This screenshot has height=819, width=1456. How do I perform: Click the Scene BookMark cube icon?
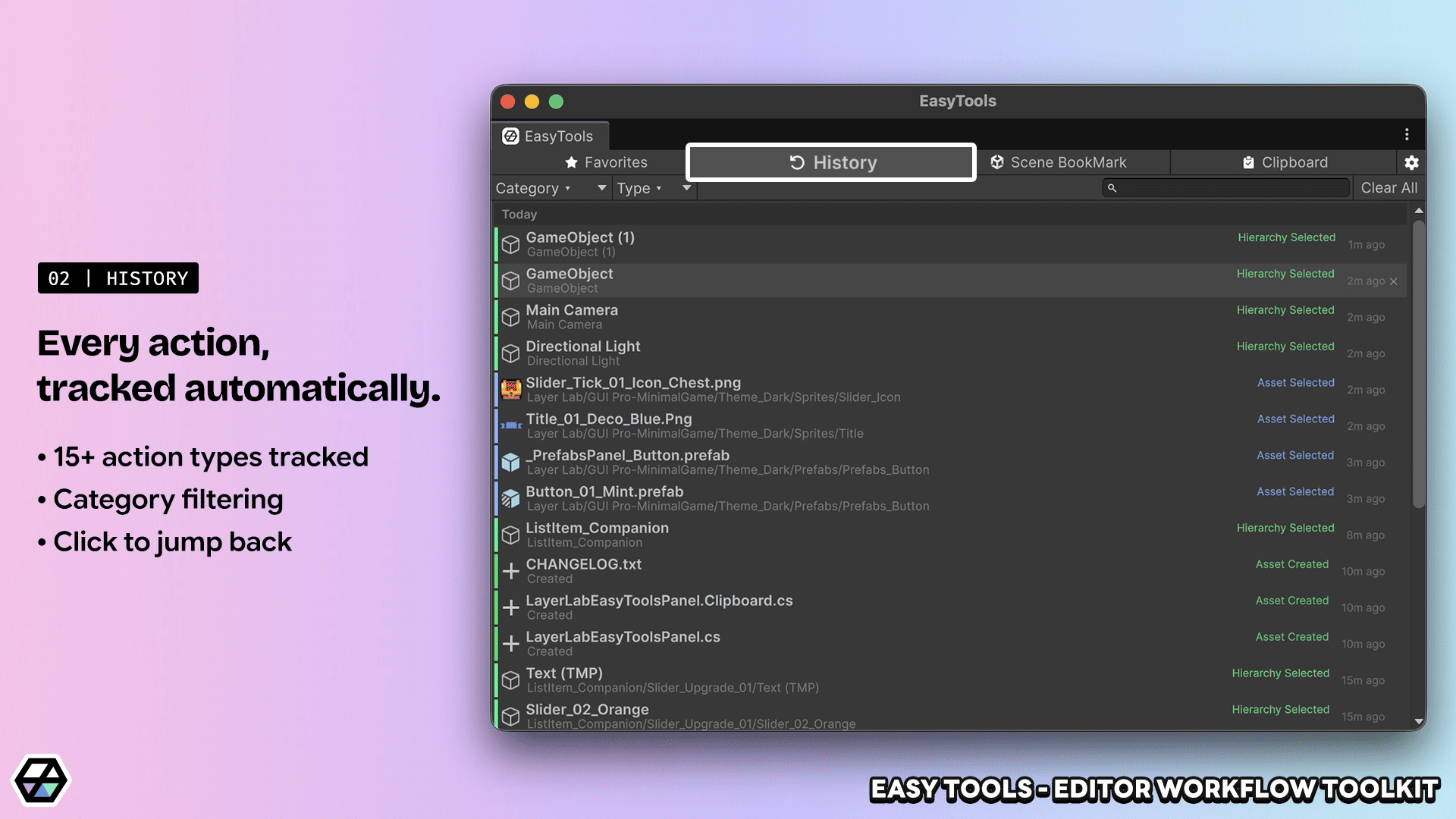coord(997,162)
